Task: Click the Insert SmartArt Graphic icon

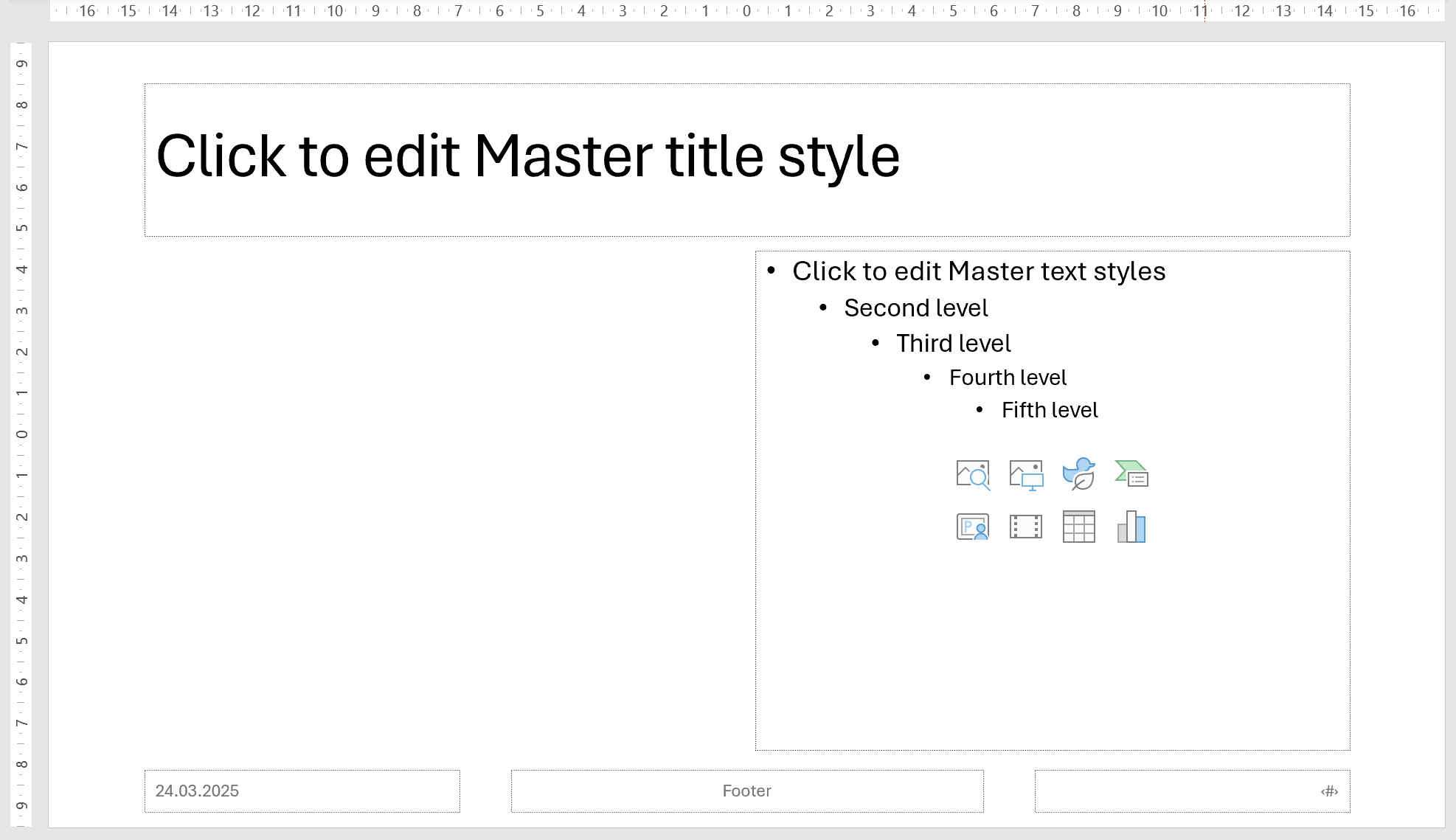Action: (1131, 474)
